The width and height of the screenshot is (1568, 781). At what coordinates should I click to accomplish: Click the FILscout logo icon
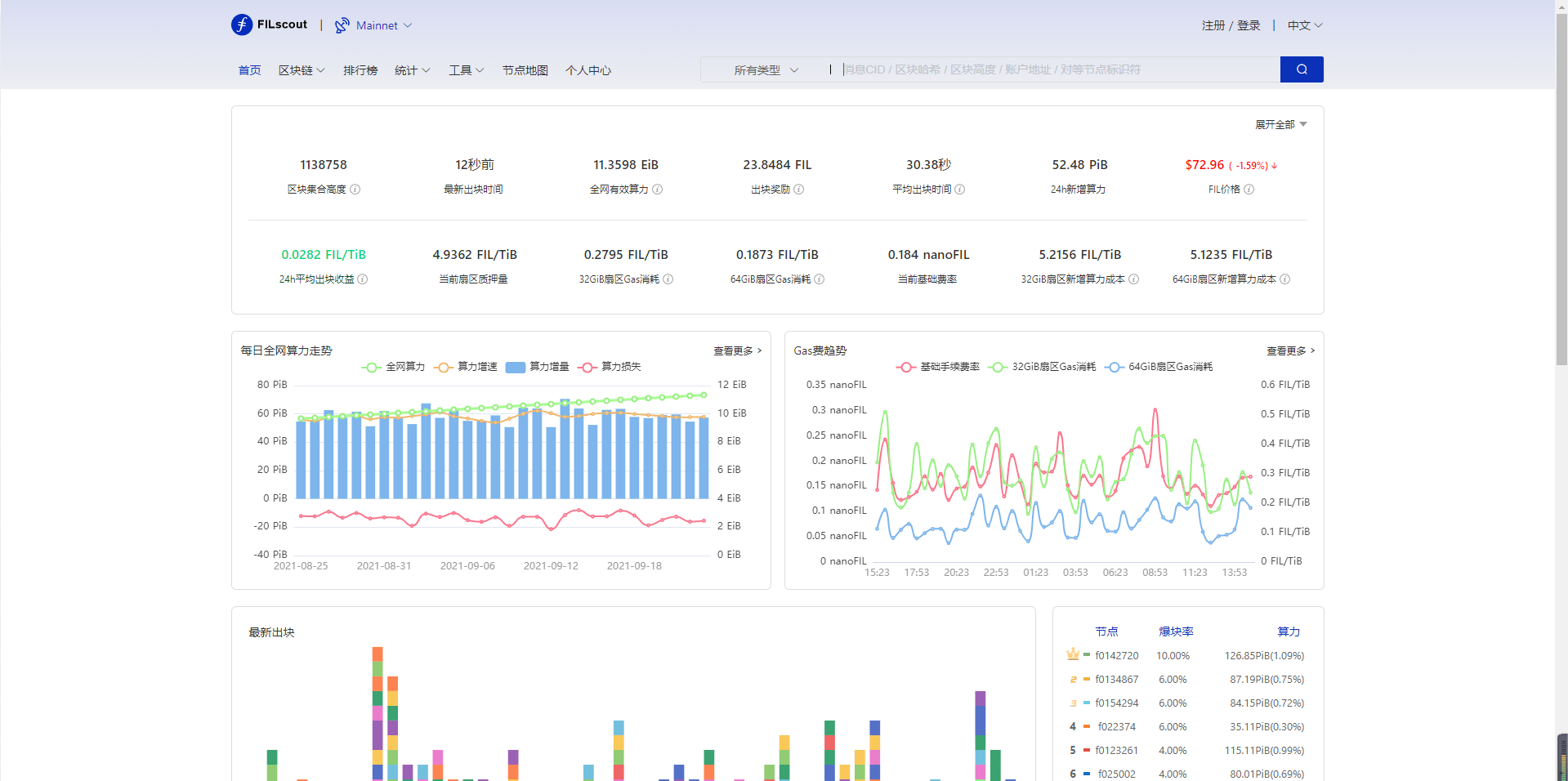tap(242, 25)
